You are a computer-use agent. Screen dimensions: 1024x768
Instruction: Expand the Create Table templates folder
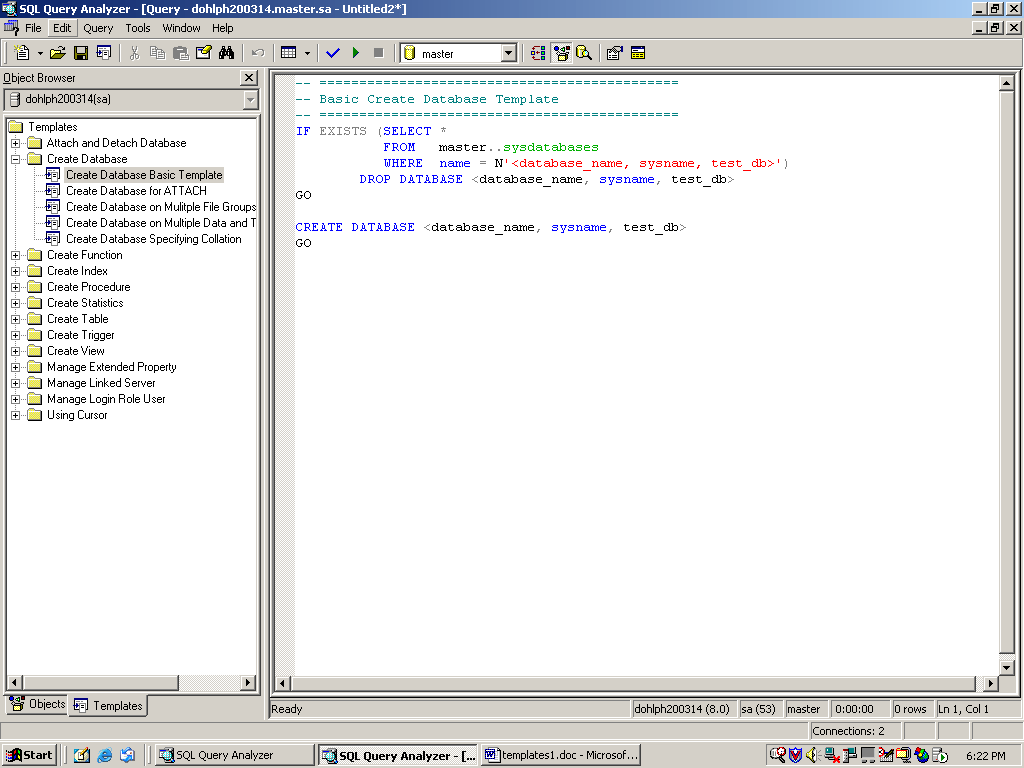coord(16,319)
